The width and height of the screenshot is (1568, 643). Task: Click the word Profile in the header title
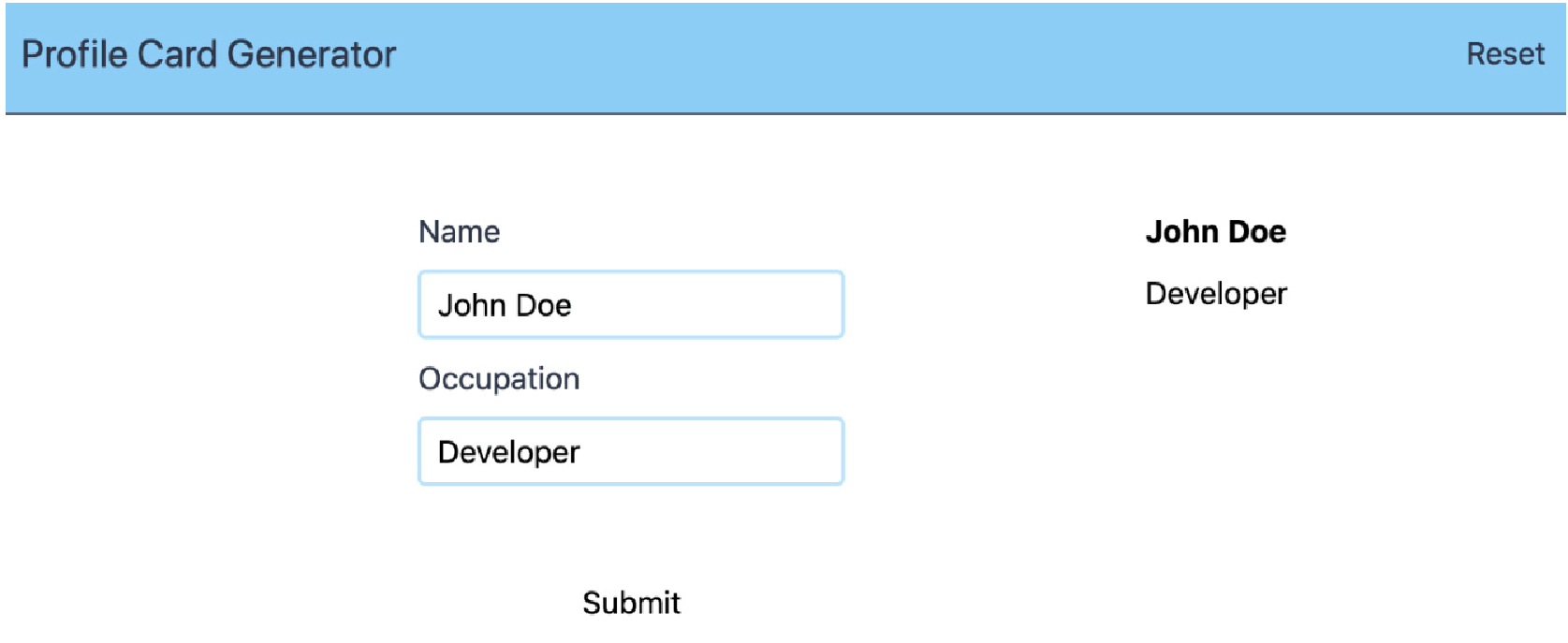75,54
